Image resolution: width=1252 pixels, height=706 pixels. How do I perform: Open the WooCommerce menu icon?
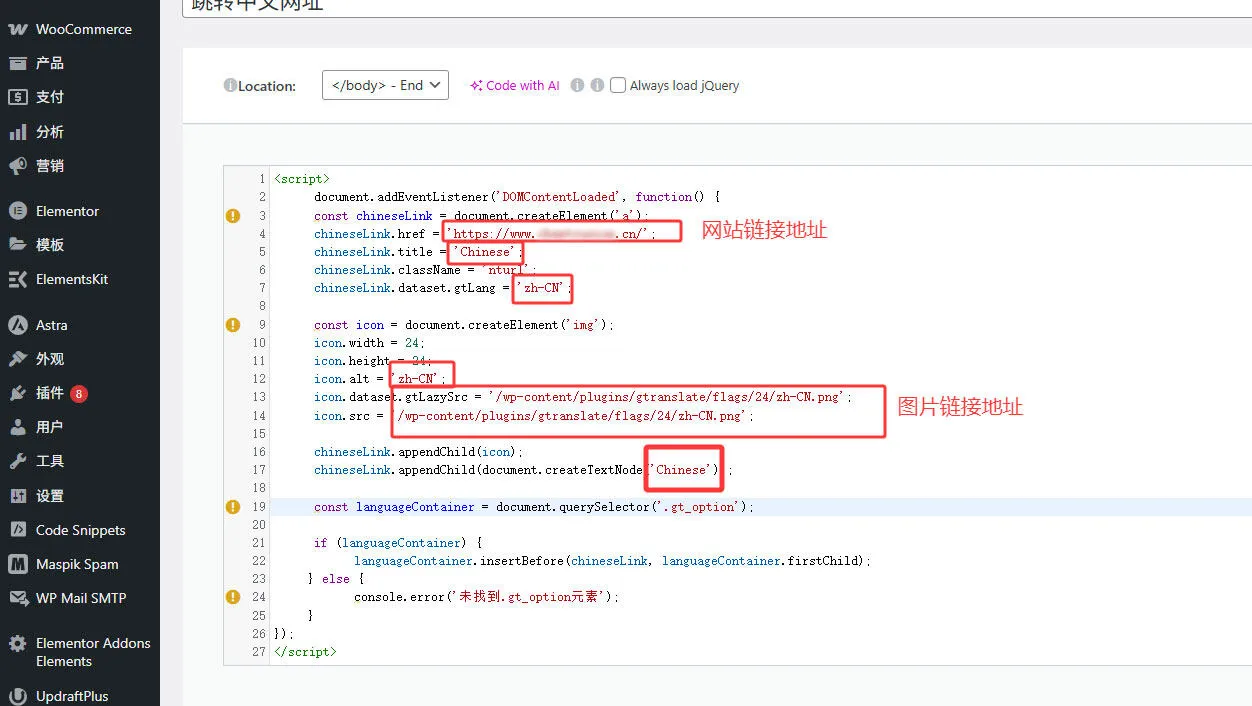coord(18,29)
